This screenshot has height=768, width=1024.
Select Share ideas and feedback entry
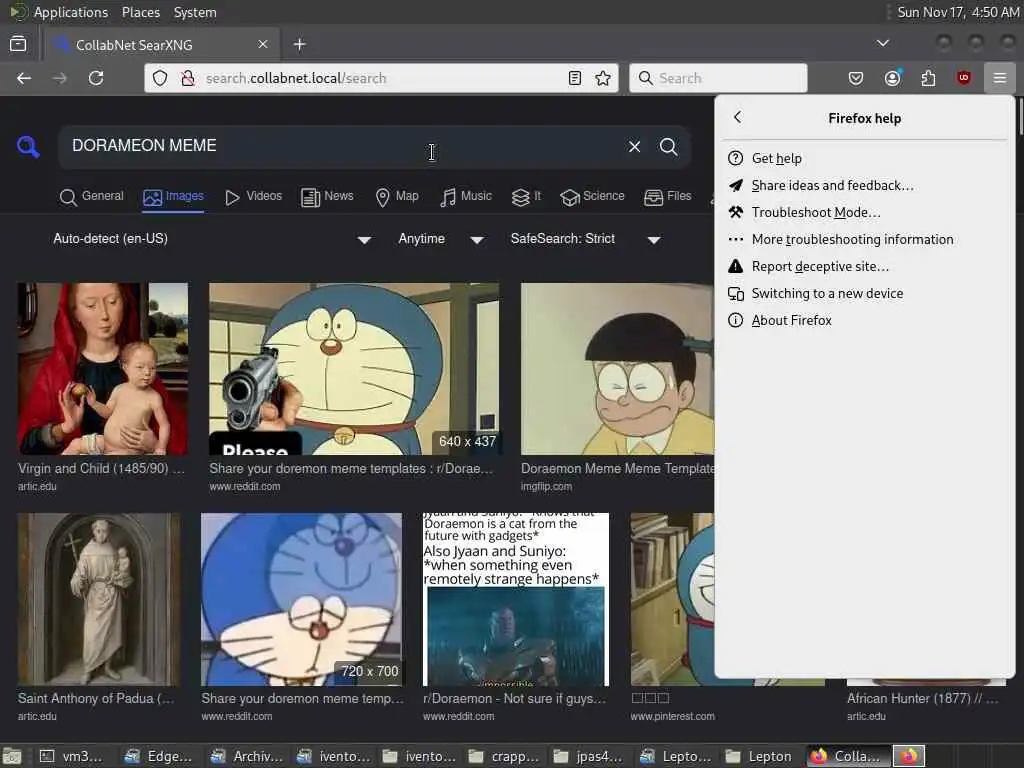(x=865, y=185)
